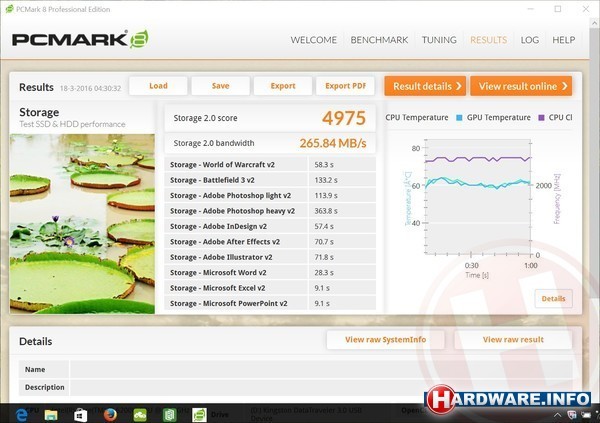Image resolution: width=600 pixels, height=423 pixels.
Task: Click the GPU Temperature blue legend swatch
Action: point(459,118)
